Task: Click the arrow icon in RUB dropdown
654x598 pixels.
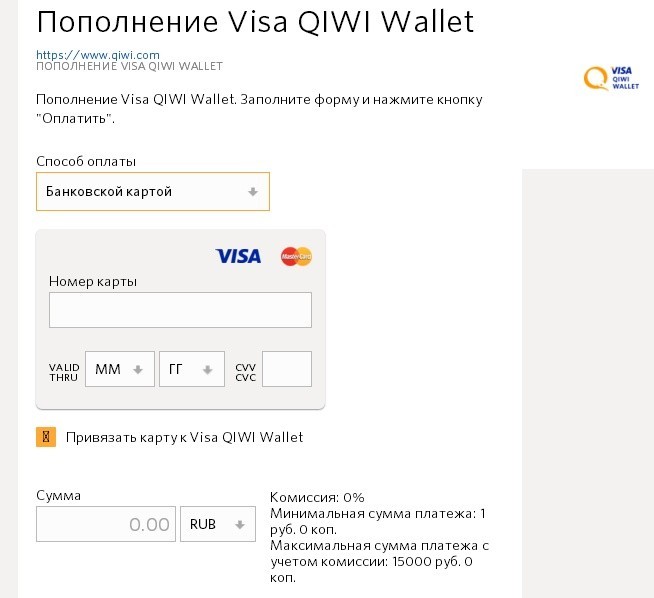Action: (239, 525)
